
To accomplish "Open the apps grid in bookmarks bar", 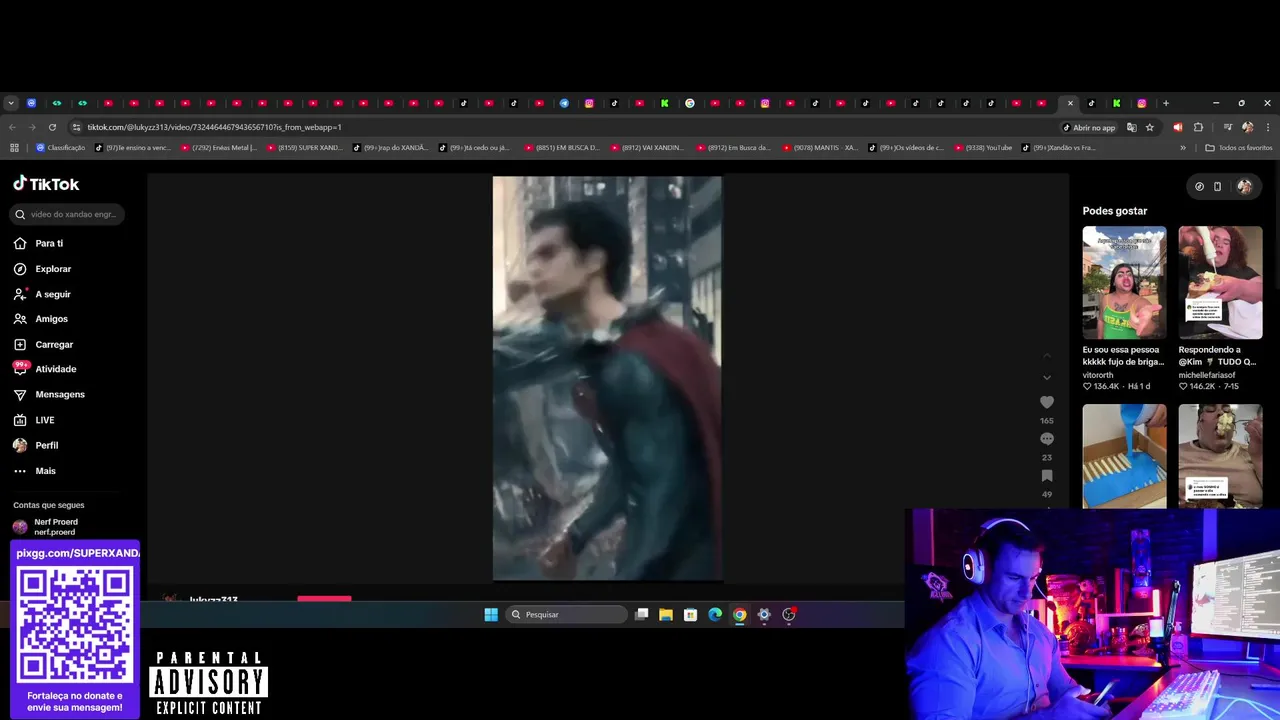I will (x=14, y=148).
